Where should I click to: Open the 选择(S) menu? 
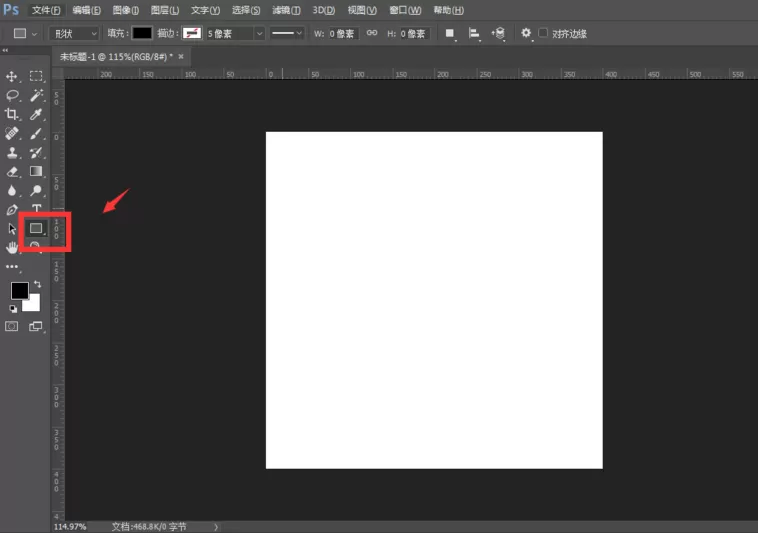(x=246, y=10)
